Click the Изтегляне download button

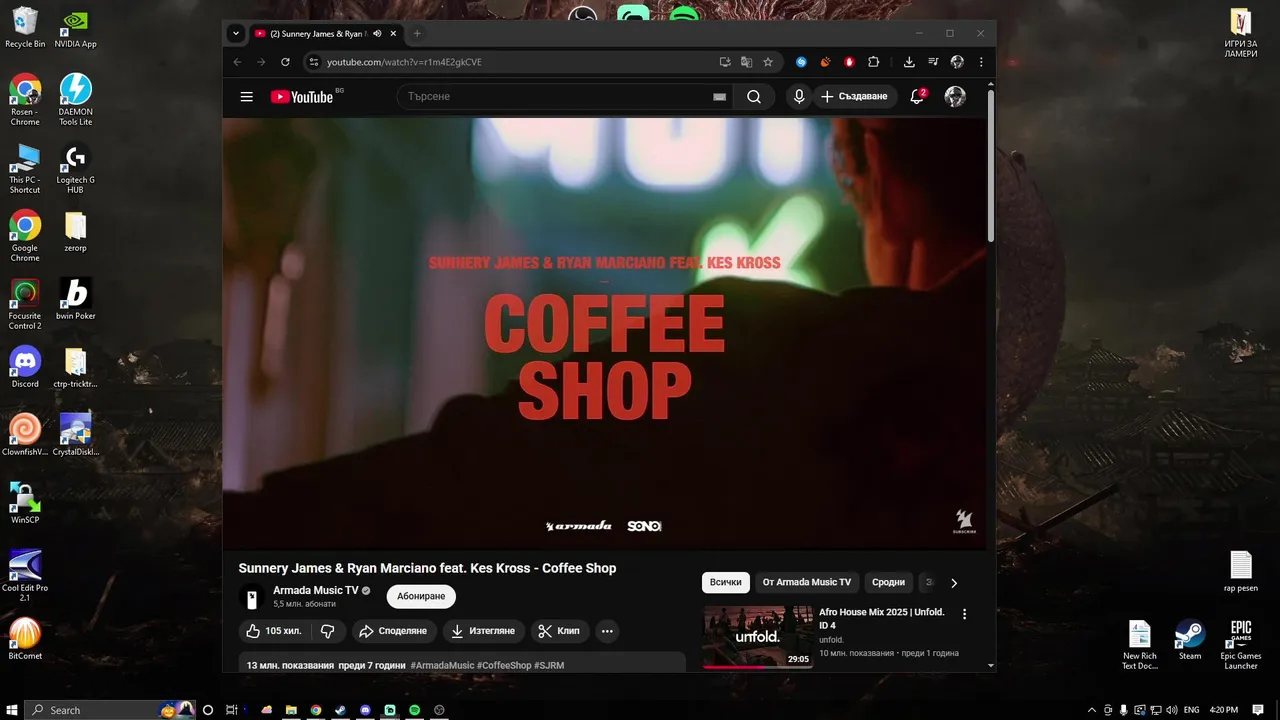pyautogui.click(x=483, y=631)
